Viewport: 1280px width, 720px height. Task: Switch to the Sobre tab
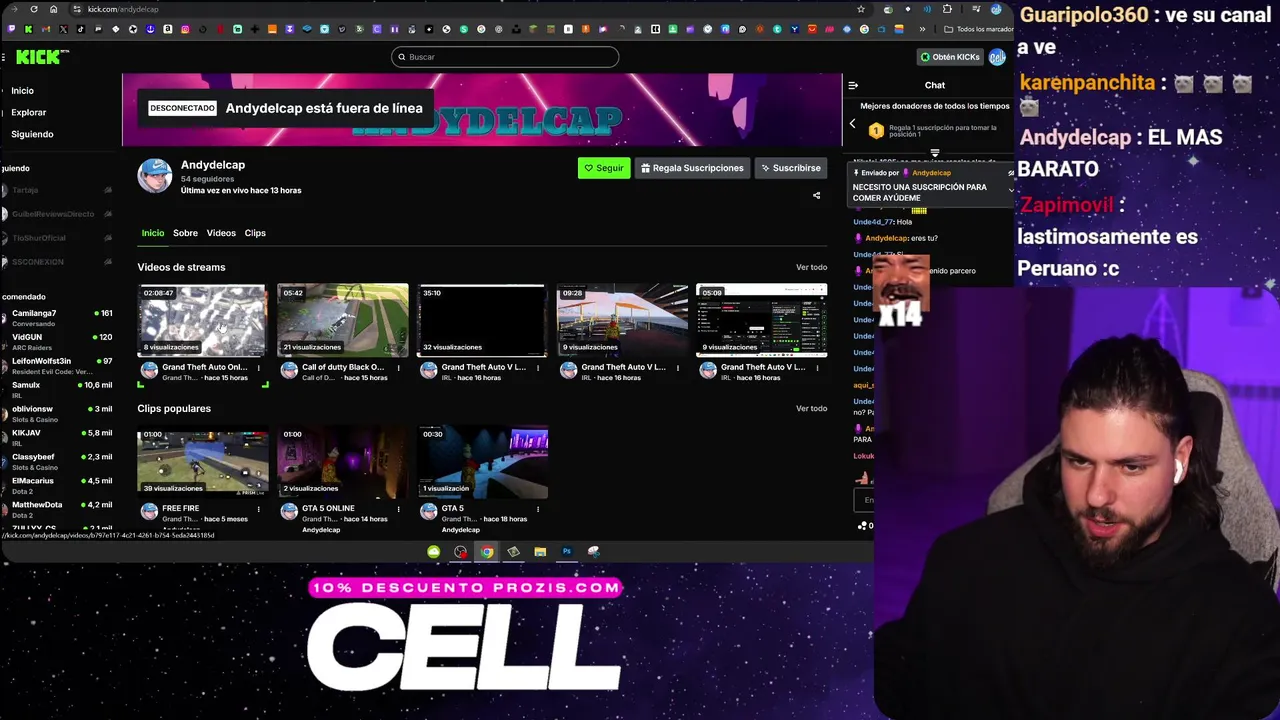point(185,233)
